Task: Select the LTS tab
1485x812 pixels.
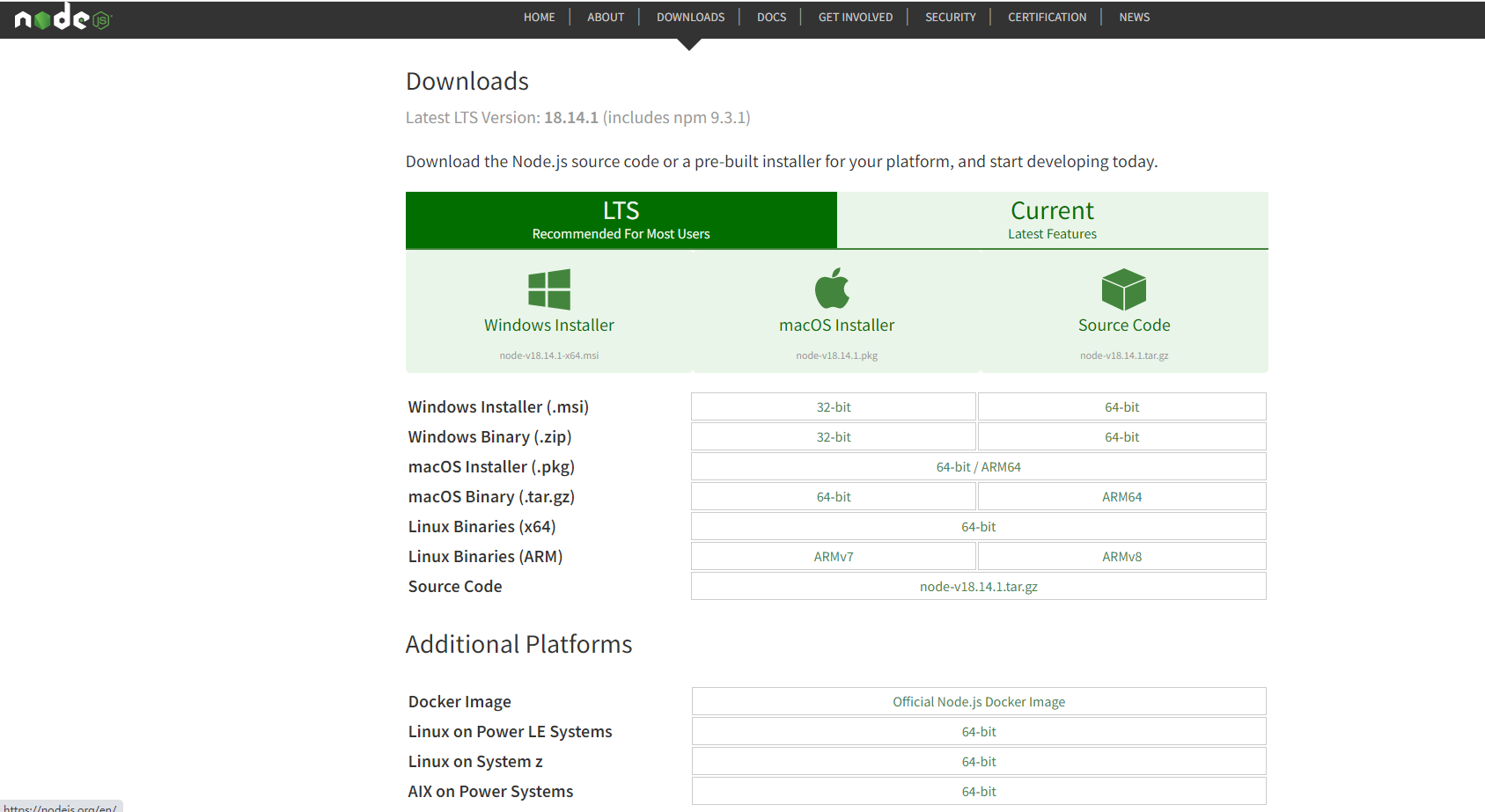Action: click(x=621, y=220)
